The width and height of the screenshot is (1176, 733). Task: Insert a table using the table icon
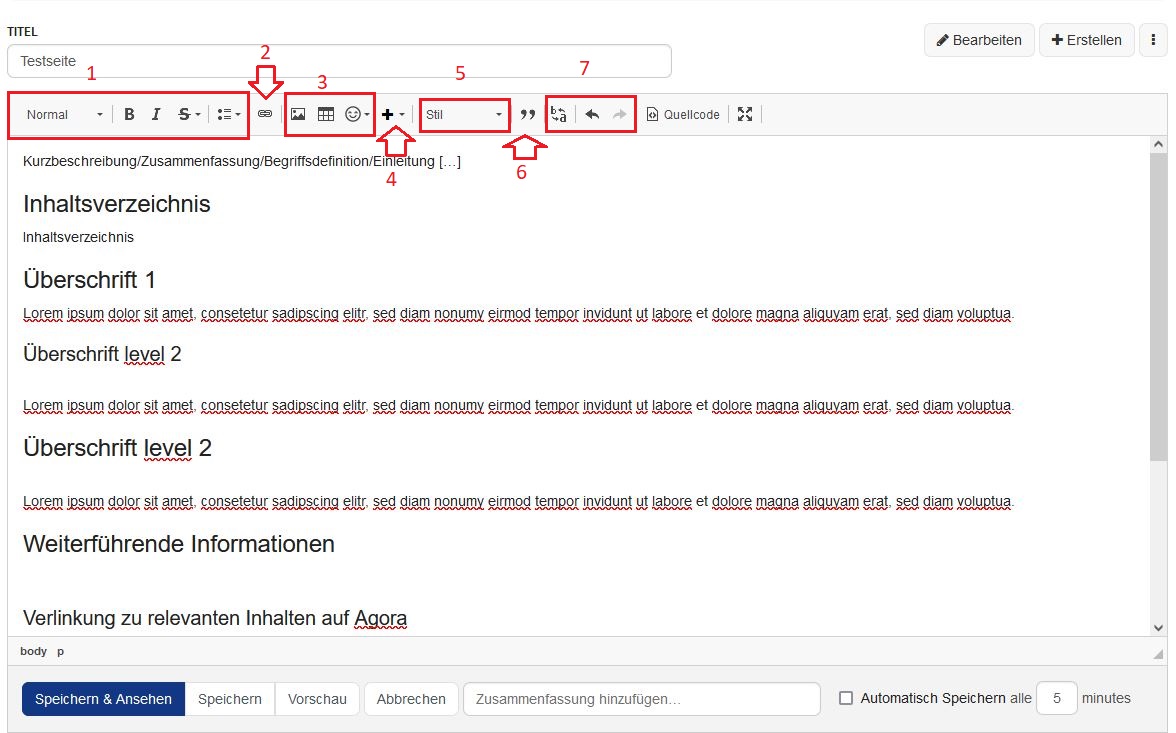(326, 114)
